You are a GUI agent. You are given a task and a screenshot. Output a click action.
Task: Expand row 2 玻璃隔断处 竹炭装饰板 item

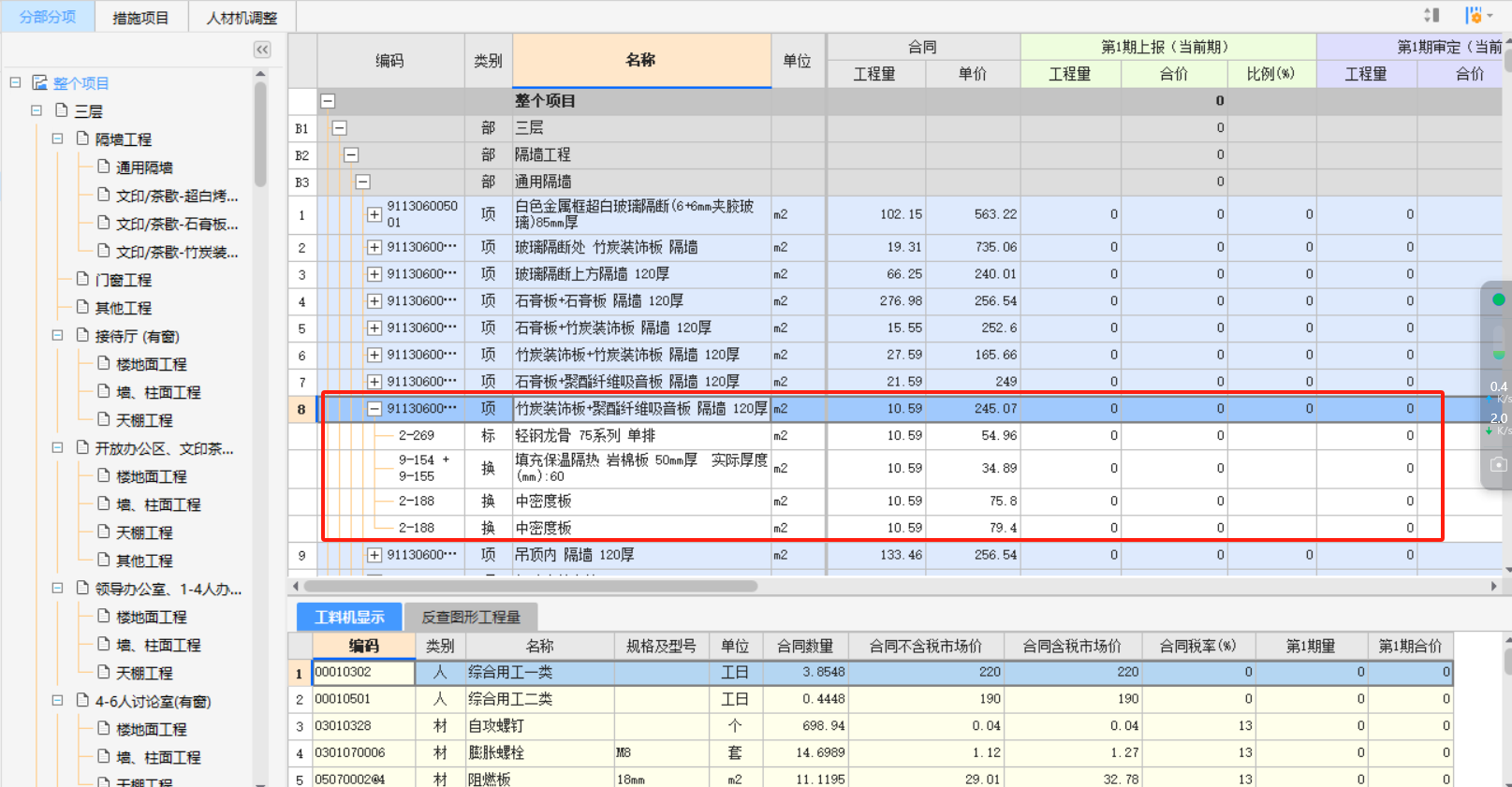[374, 247]
